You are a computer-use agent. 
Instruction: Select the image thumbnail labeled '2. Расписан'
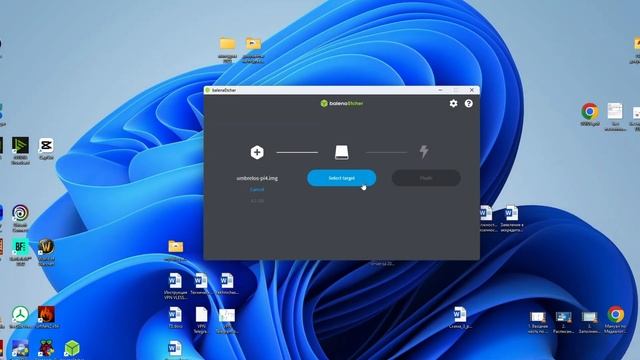(564, 322)
